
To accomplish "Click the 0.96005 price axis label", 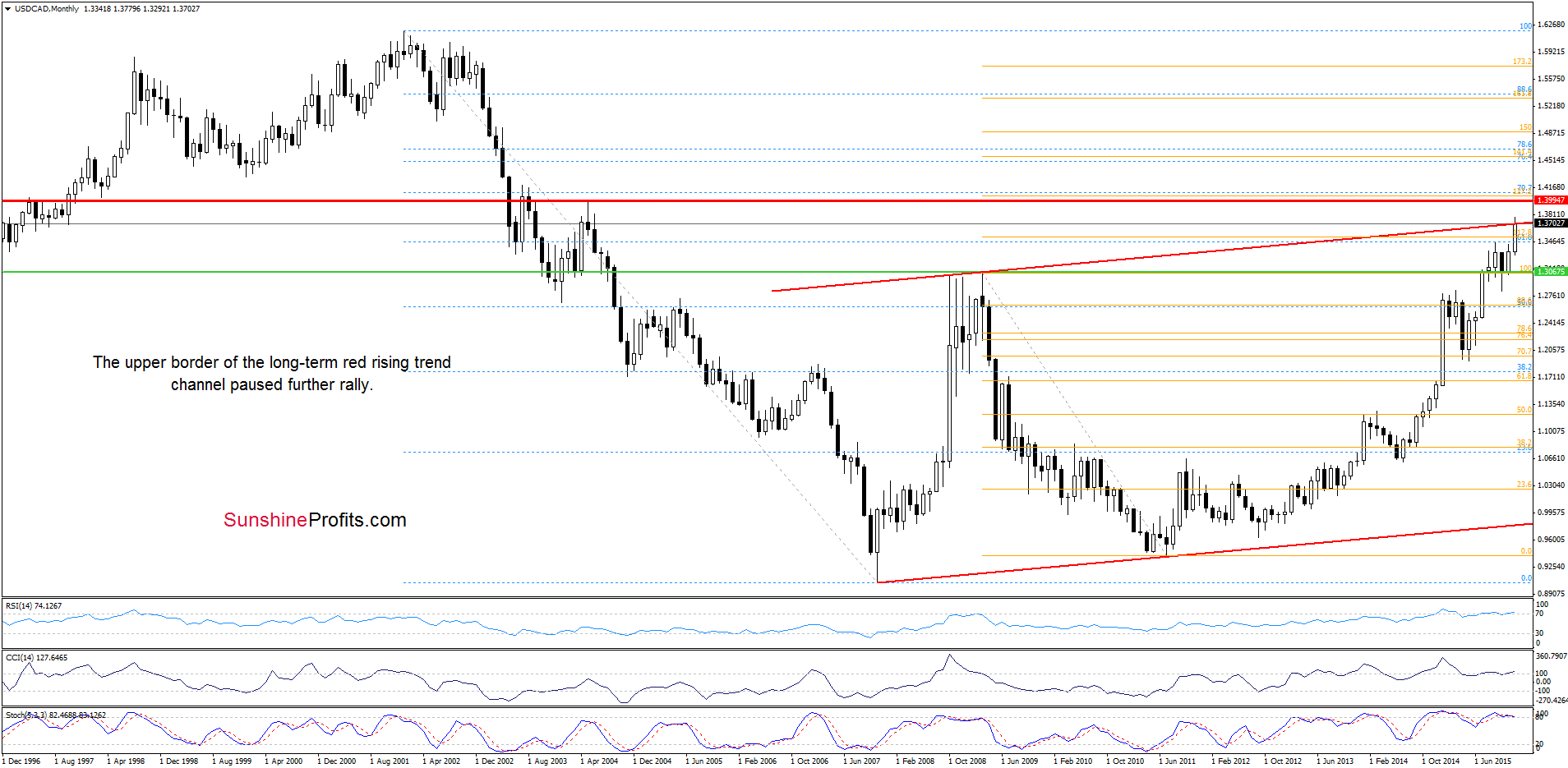I will pyautogui.click(x=1551, y=540).
